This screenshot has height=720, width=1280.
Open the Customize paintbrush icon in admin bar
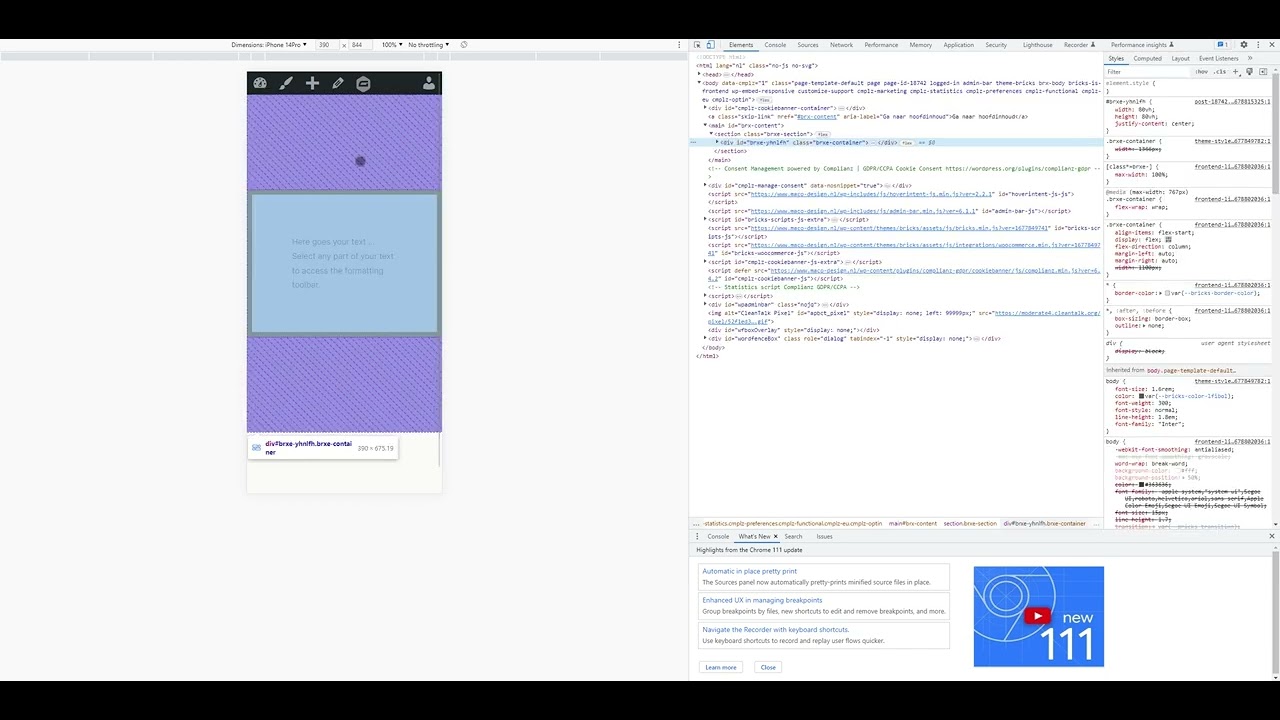point(286,84)
